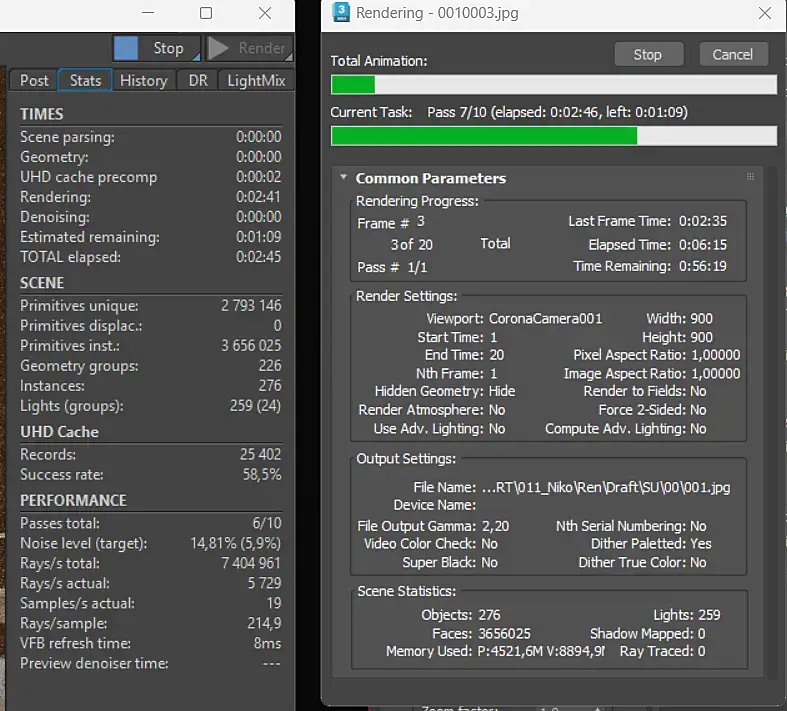The image size is (787, 711).
Task: Click the 'Noise level (target):' value 14,81% (5,9%)
Action: coord(235,543)
